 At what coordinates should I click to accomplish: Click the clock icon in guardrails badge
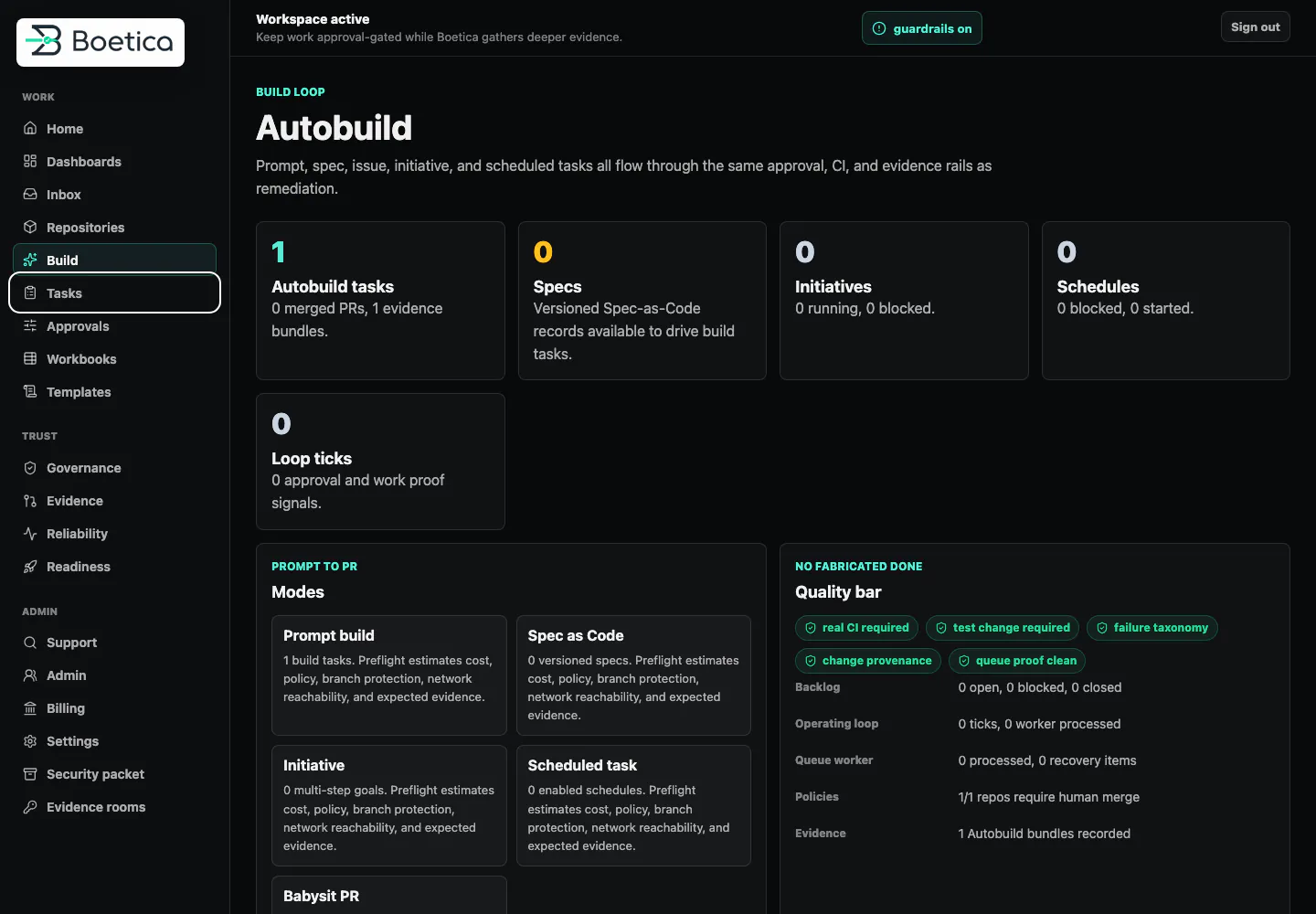879,28
